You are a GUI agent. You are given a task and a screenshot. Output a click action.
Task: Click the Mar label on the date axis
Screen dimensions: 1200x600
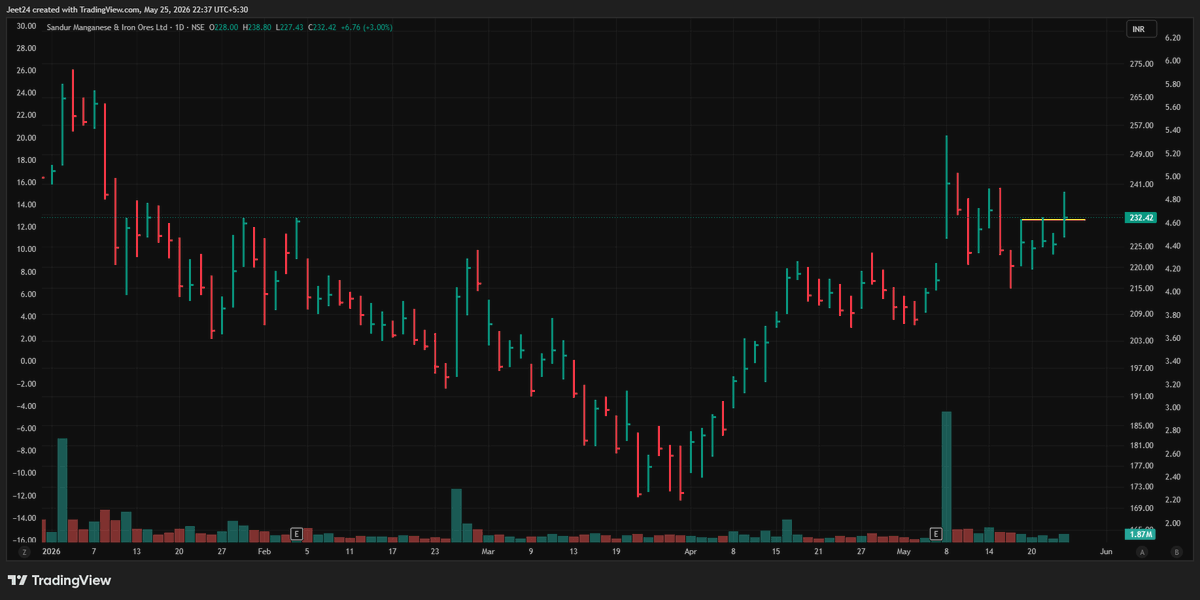click(488, 551)
